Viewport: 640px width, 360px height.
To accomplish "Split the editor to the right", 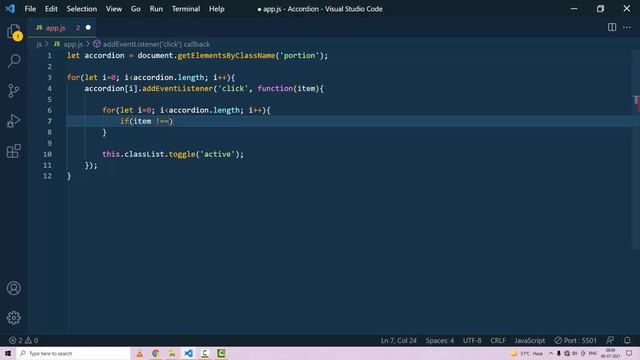I will click(612, 27).
